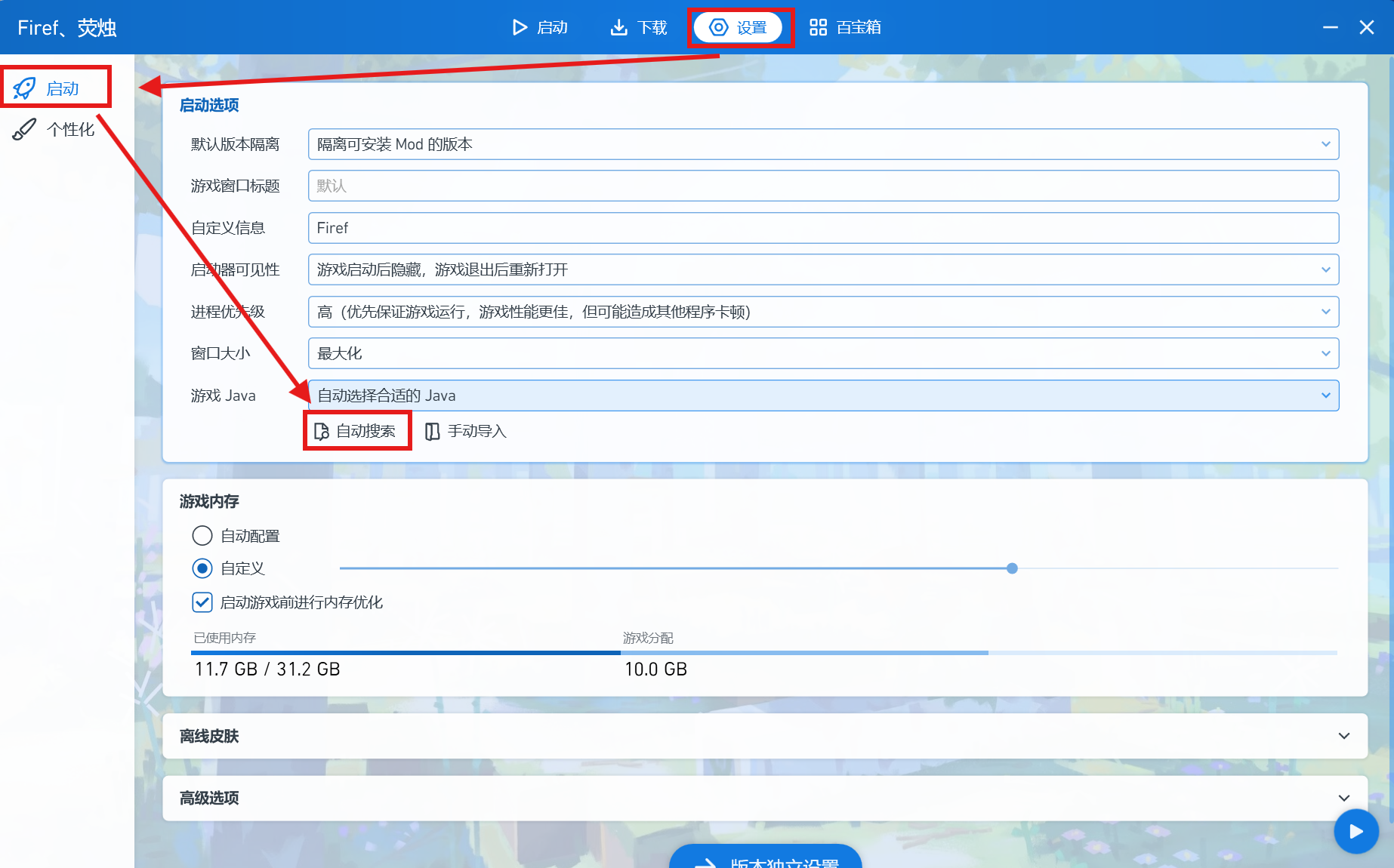This screenshot has height=868, width=1394.
Task: Click the 自动搜索 file search icon
Action: 322,431
